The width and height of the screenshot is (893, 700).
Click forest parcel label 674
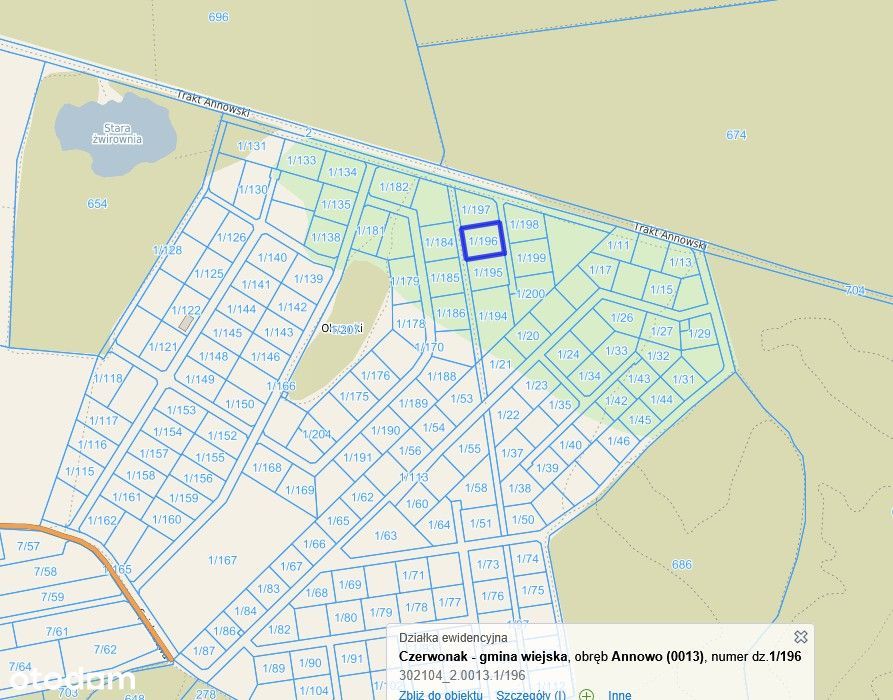click(x=736, y=135)
